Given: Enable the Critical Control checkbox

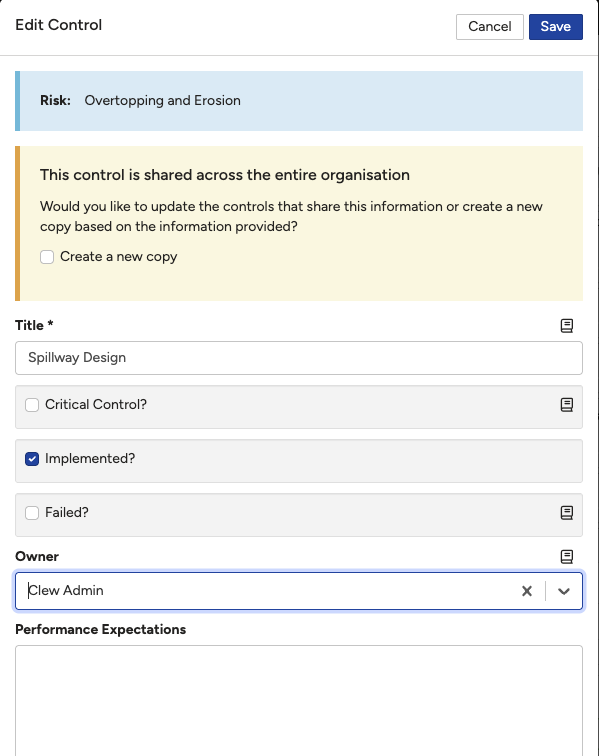Looking at the screenshot, I should tap(32, 405).
